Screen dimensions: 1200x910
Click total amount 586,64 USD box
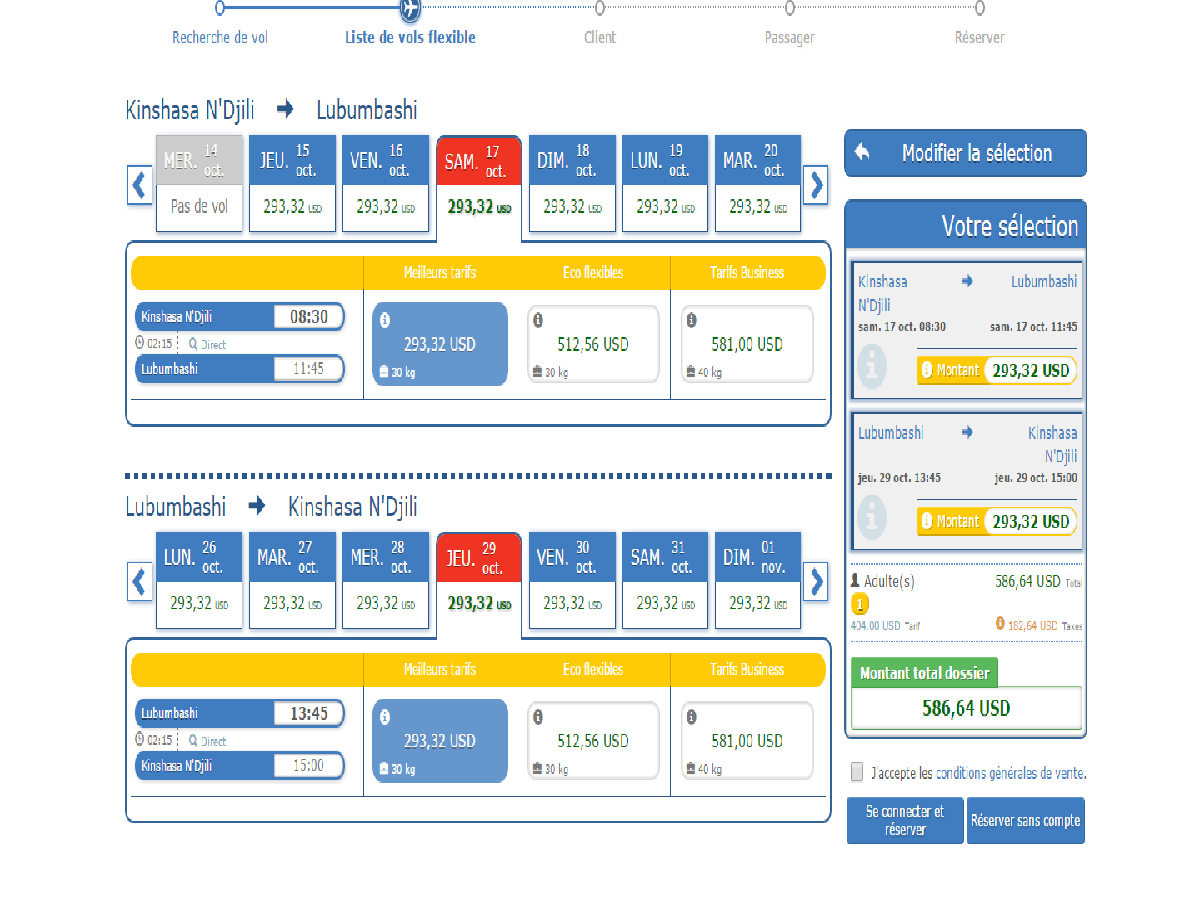[x=966, y=708]
